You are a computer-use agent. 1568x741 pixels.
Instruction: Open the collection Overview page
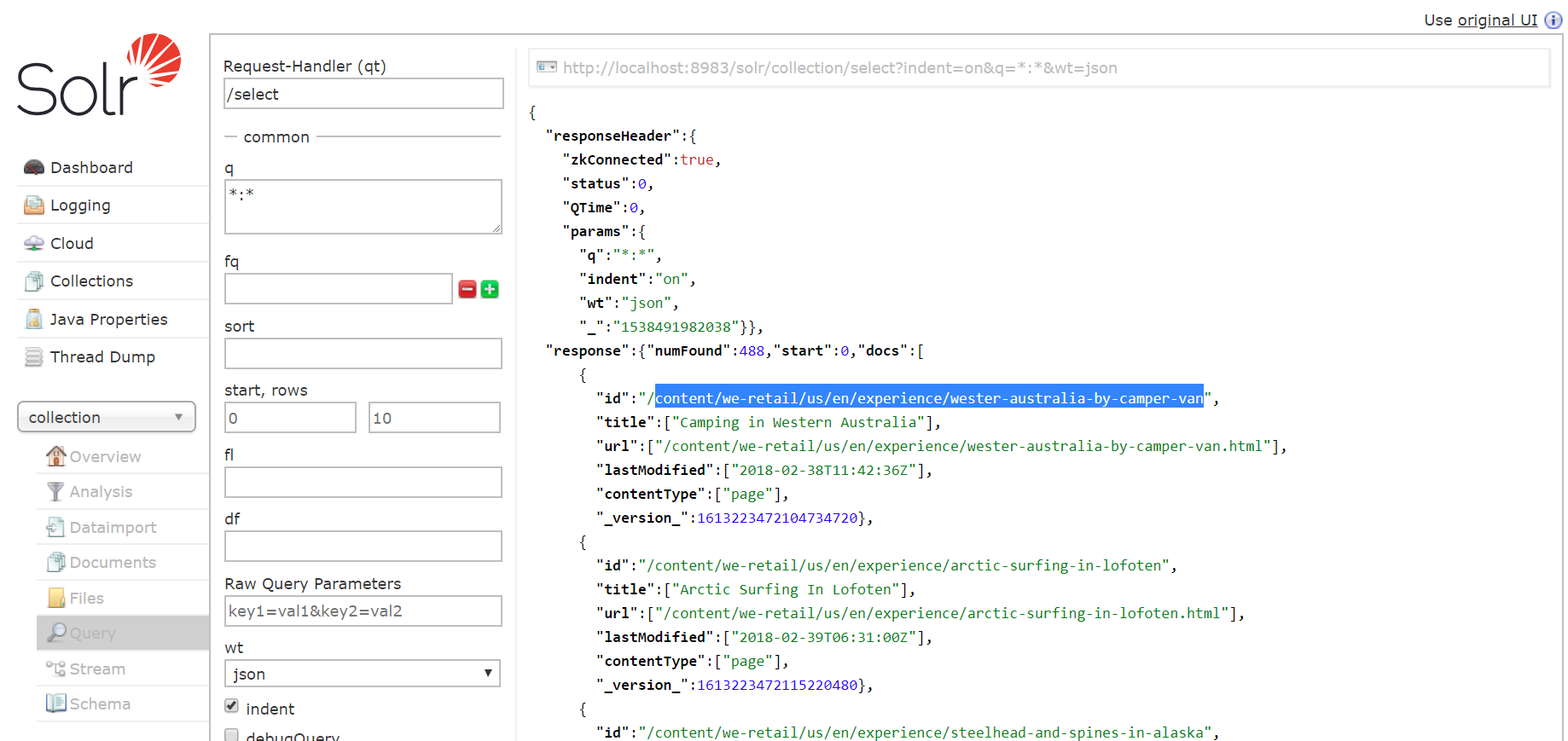pyautogui.click(x=105, y=457)
